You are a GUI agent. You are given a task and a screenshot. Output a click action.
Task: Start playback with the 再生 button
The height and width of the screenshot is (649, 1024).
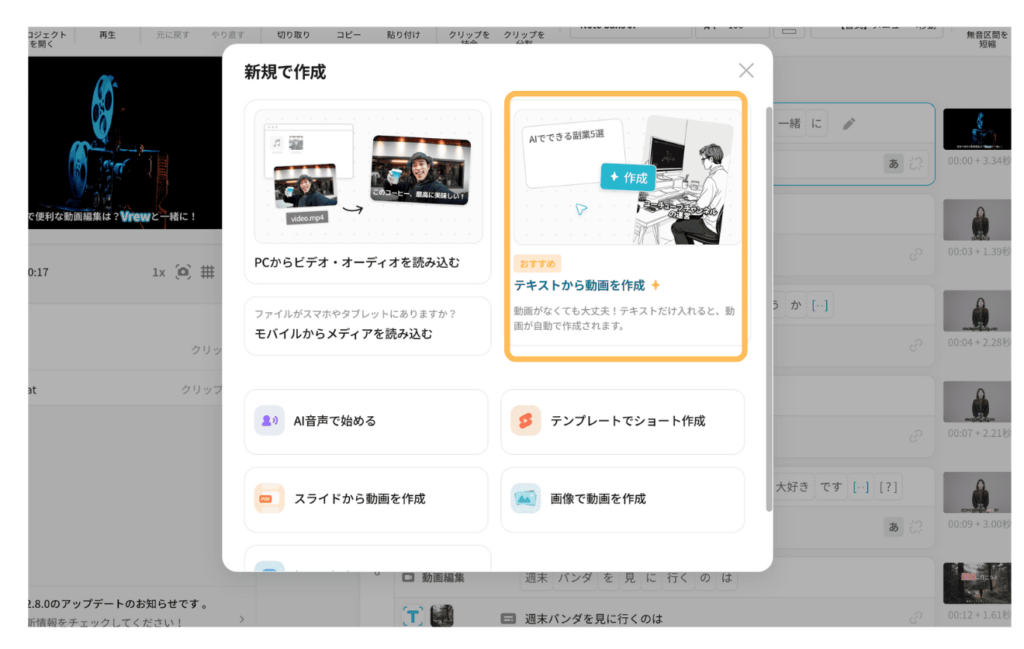107,33
